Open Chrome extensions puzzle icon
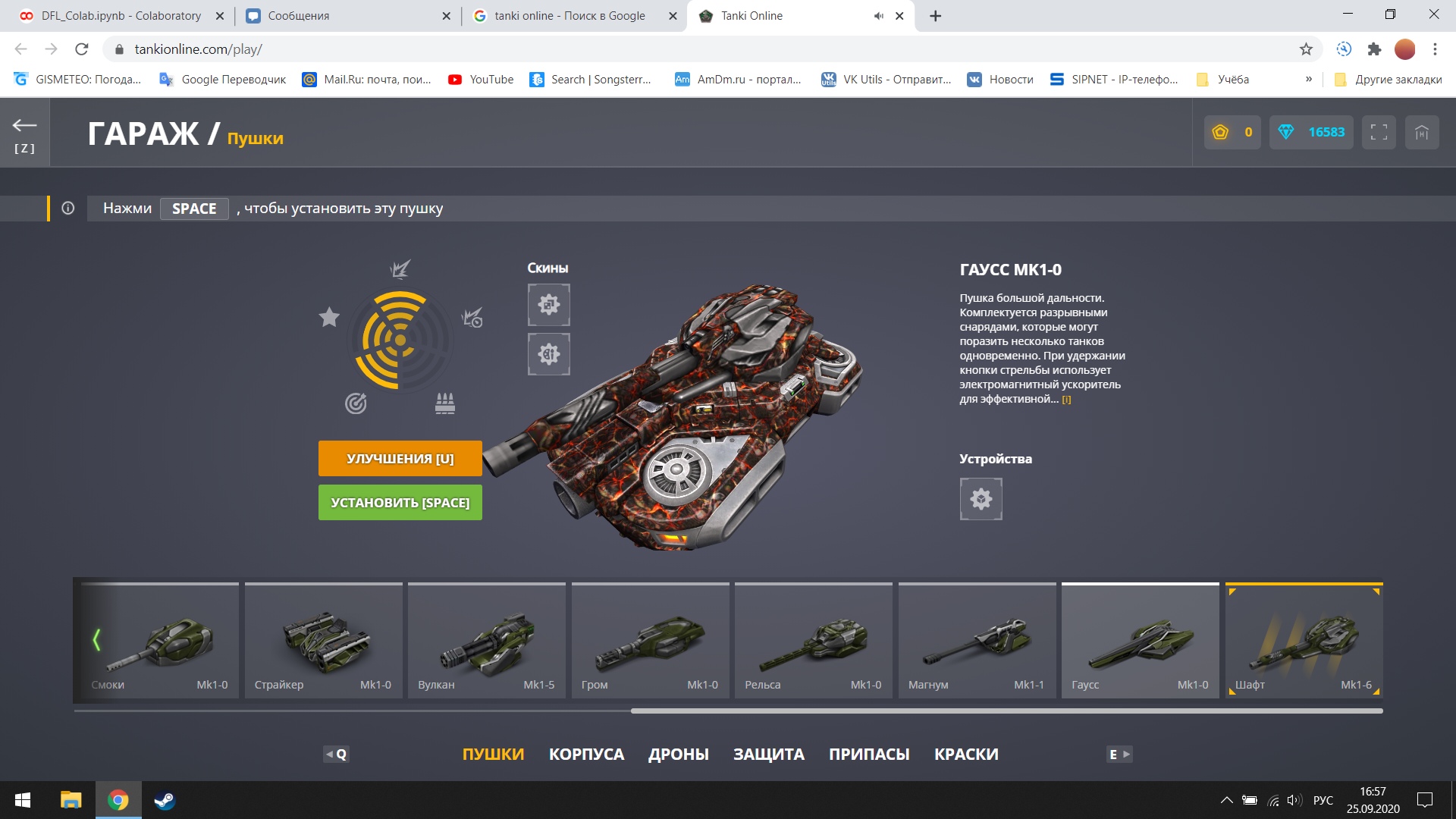1456x819 pixels. 1374,49
